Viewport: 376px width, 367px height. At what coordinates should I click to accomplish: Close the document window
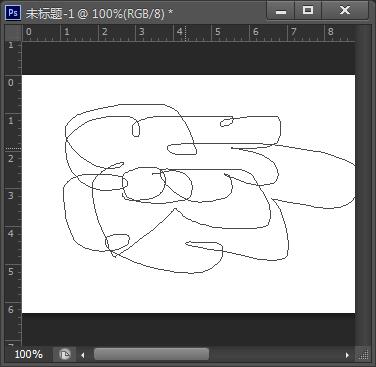point(344,11)
